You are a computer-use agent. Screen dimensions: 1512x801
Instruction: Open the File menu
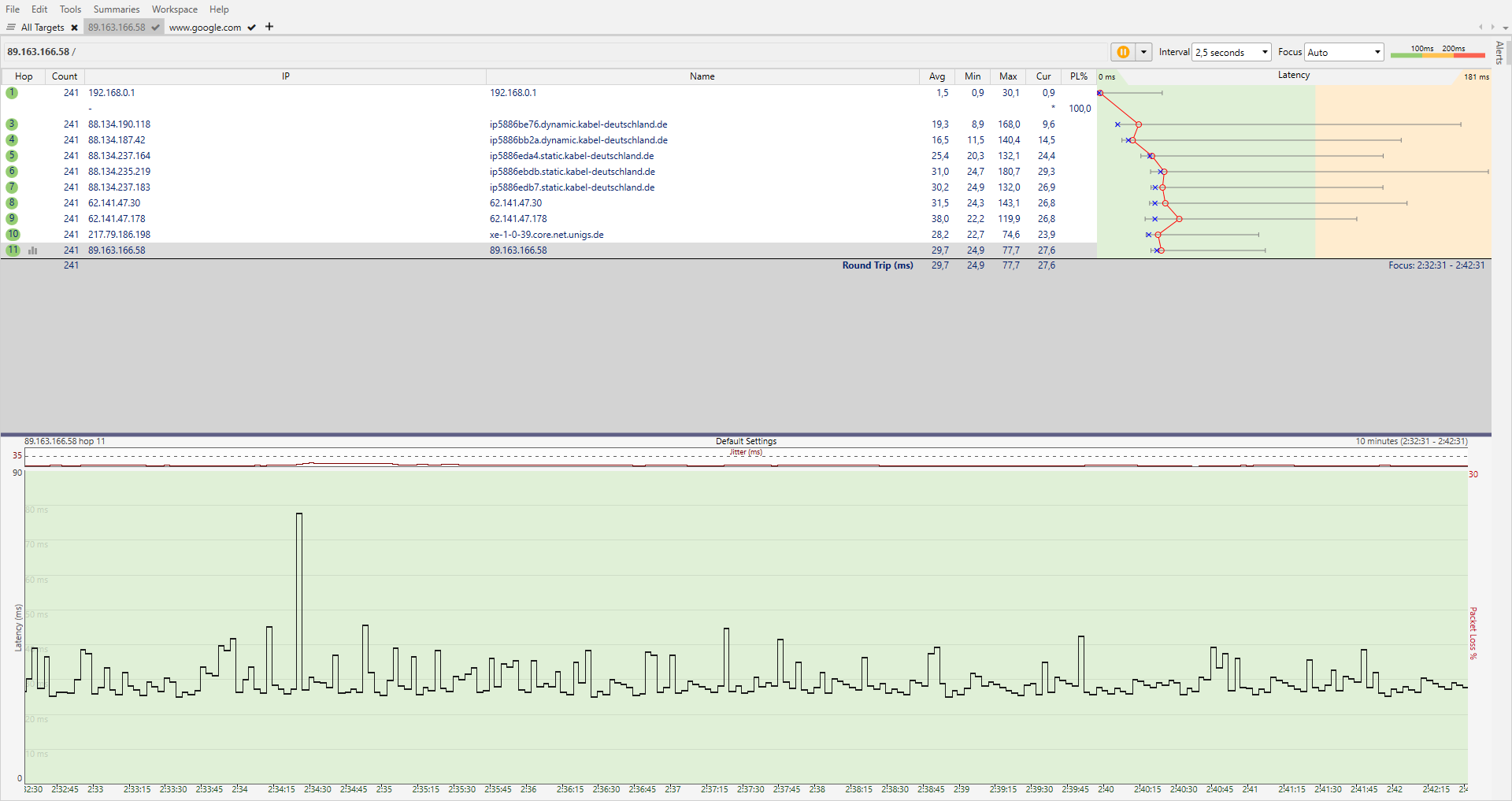13,9
